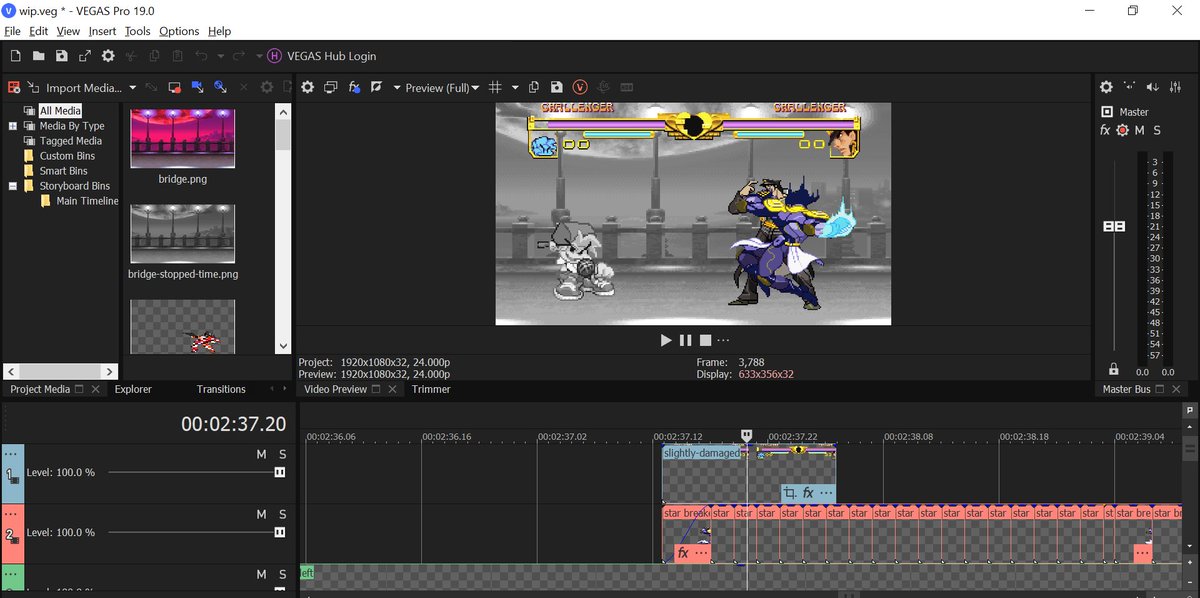
Task: Click the Master volume fader handle
Action: 1114,227
